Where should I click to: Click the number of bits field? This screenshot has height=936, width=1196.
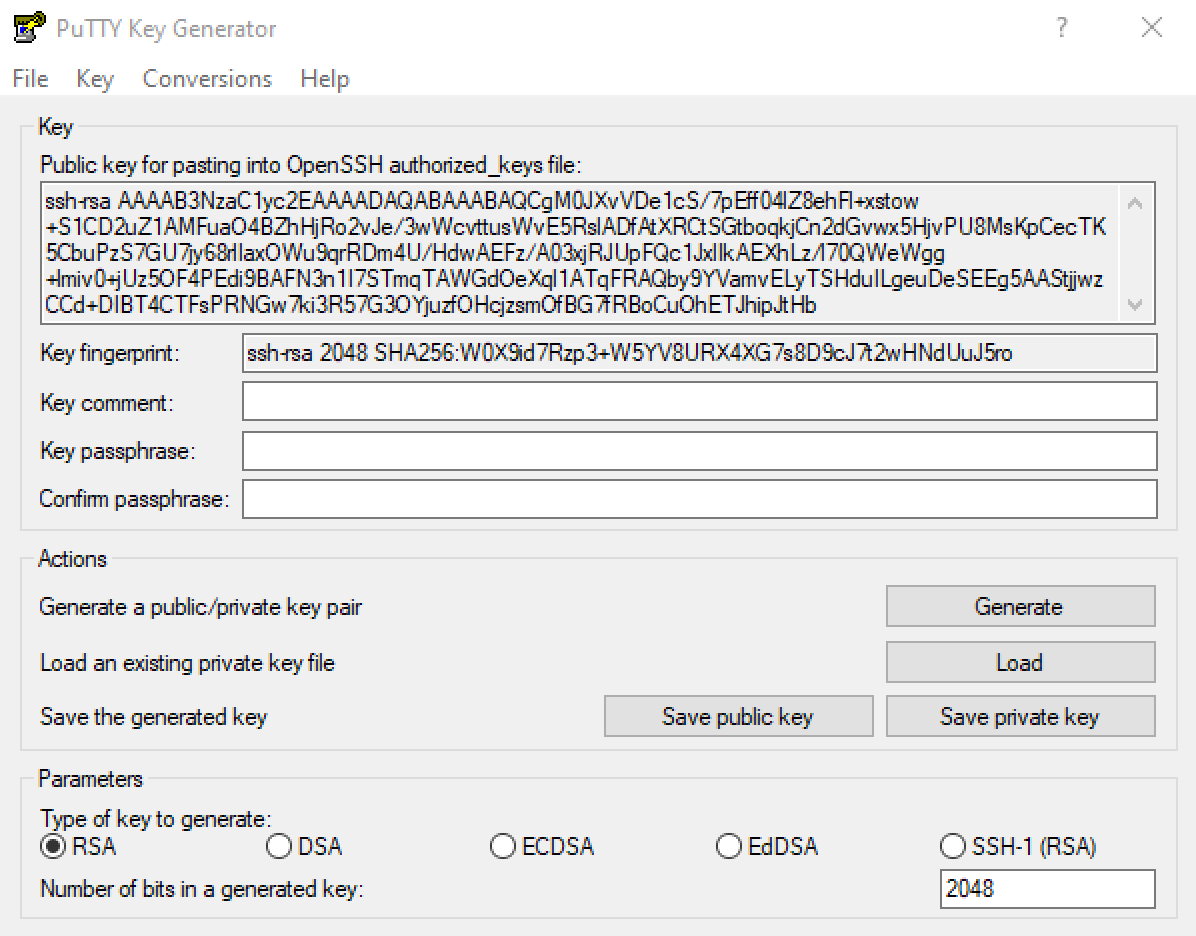(x=1047, y=888)
